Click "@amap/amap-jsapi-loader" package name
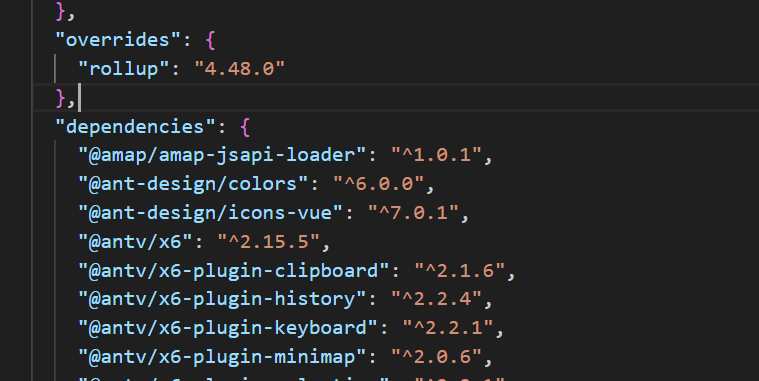 223,155
